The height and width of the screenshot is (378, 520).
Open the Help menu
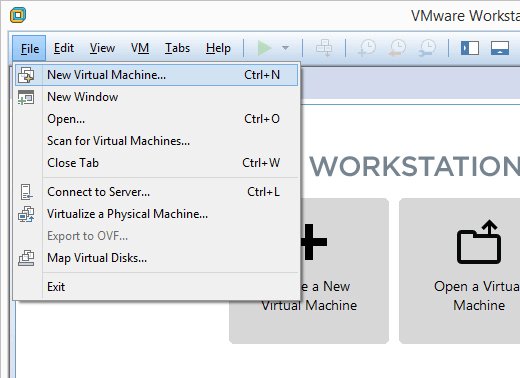(x=218, y=48)
